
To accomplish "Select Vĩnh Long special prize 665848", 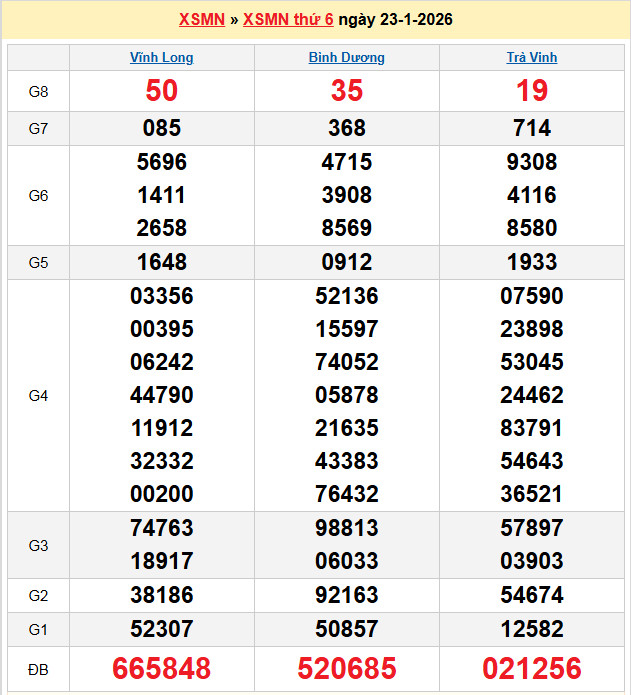I will [162, 668].
